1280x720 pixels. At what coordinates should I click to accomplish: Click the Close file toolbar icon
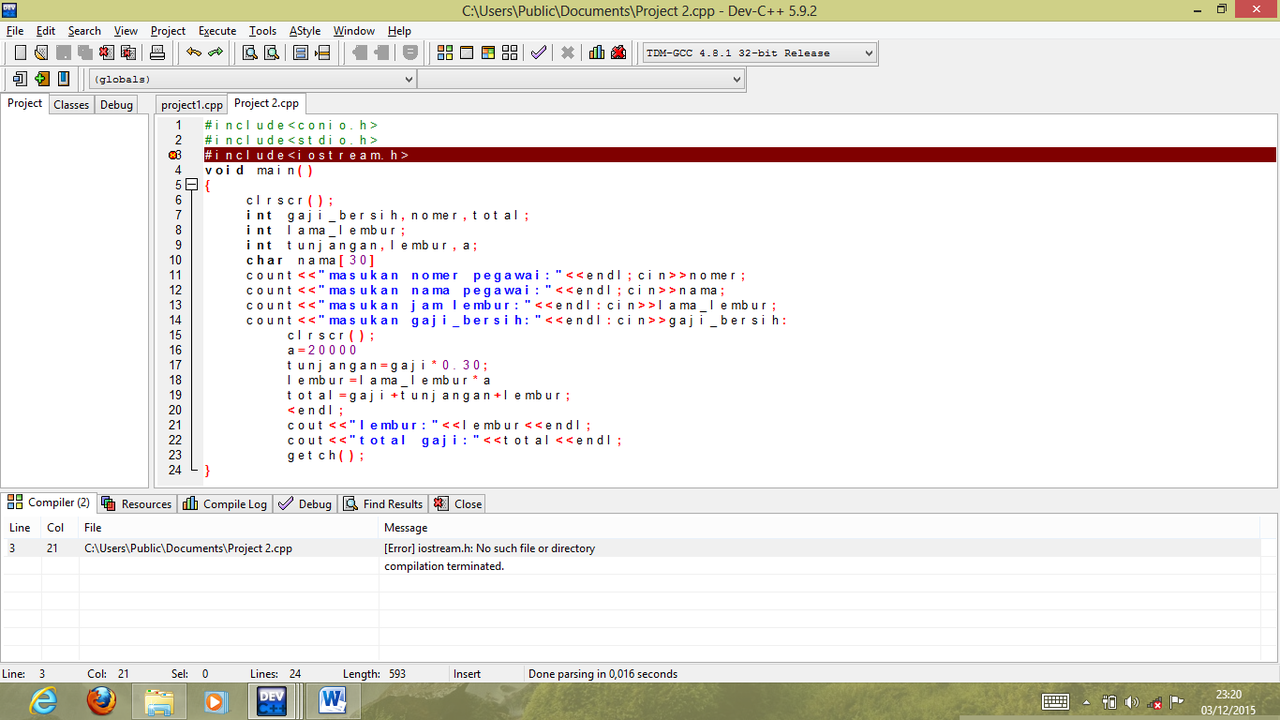(106, 53)
